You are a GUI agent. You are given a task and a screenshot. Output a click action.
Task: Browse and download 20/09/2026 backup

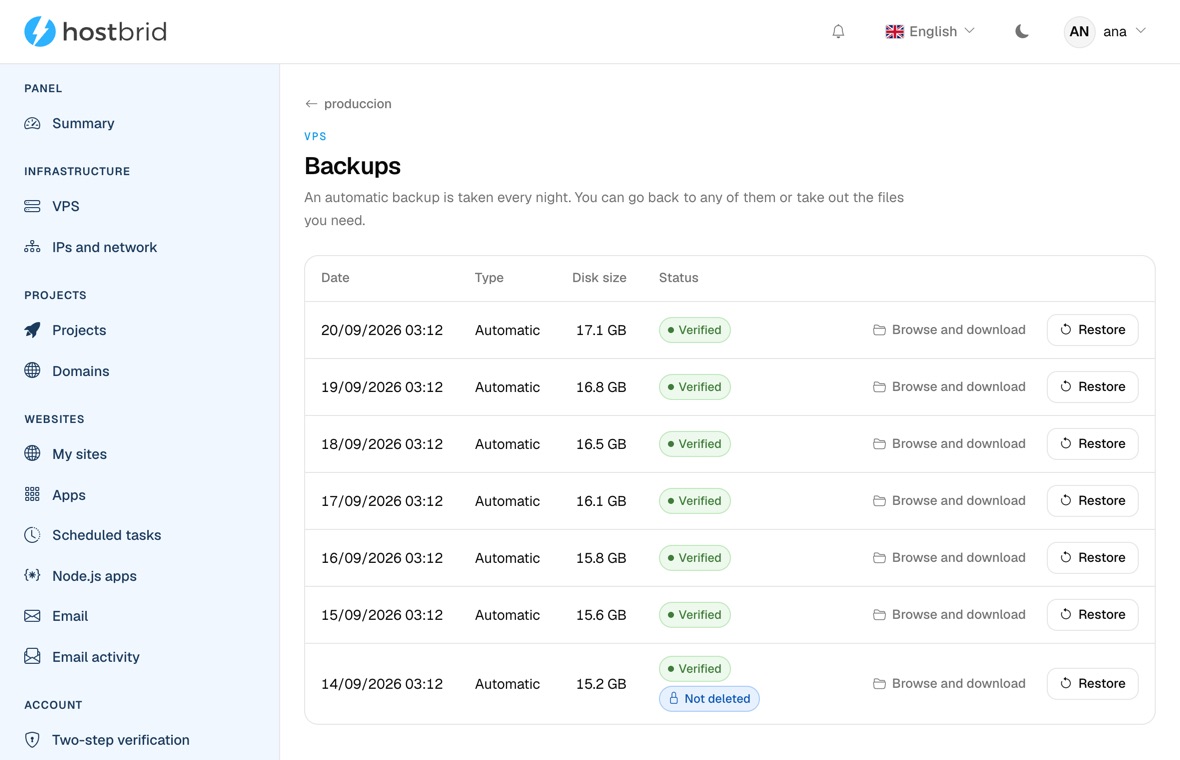949,330
